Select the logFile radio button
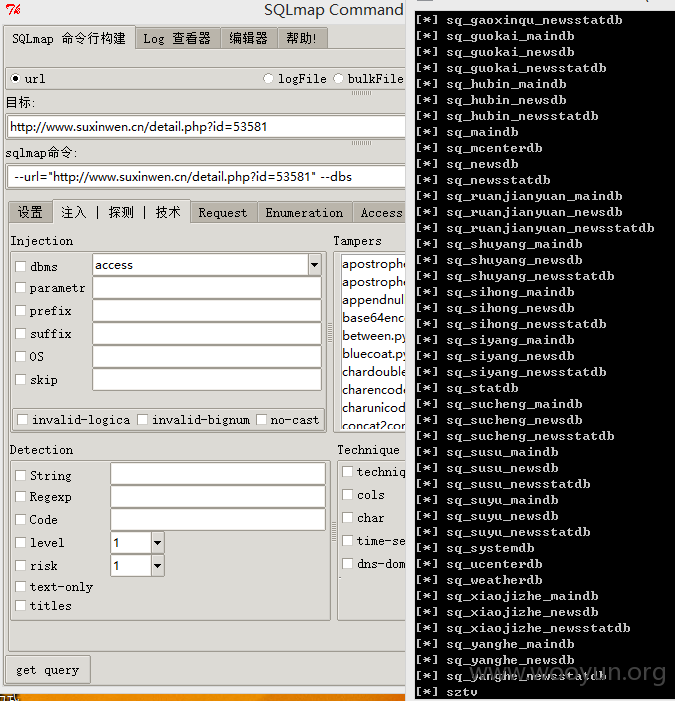The width and height of the screenshot is (675, 701). pos(268,79)
